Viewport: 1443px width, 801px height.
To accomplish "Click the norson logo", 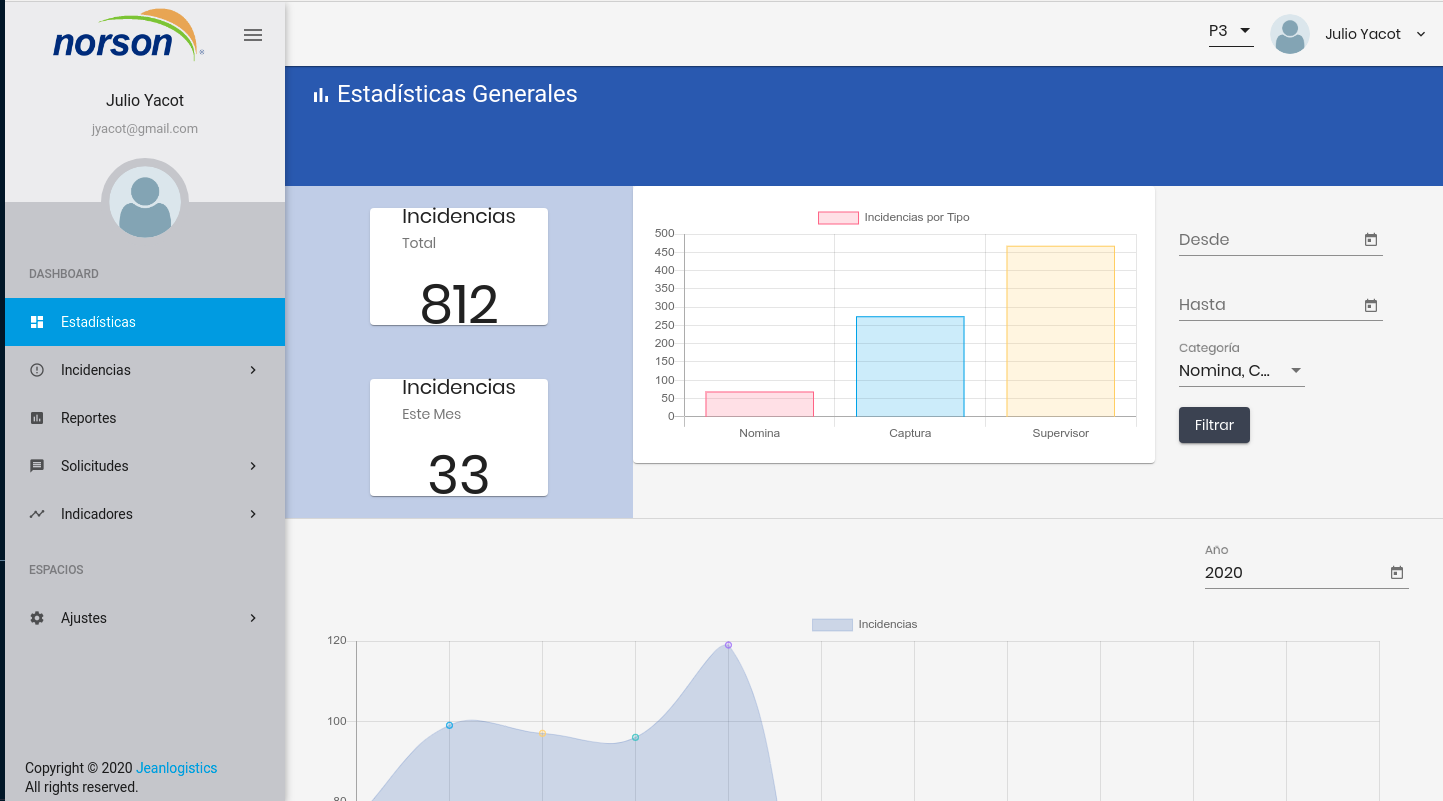I will [x=127, y=35].
